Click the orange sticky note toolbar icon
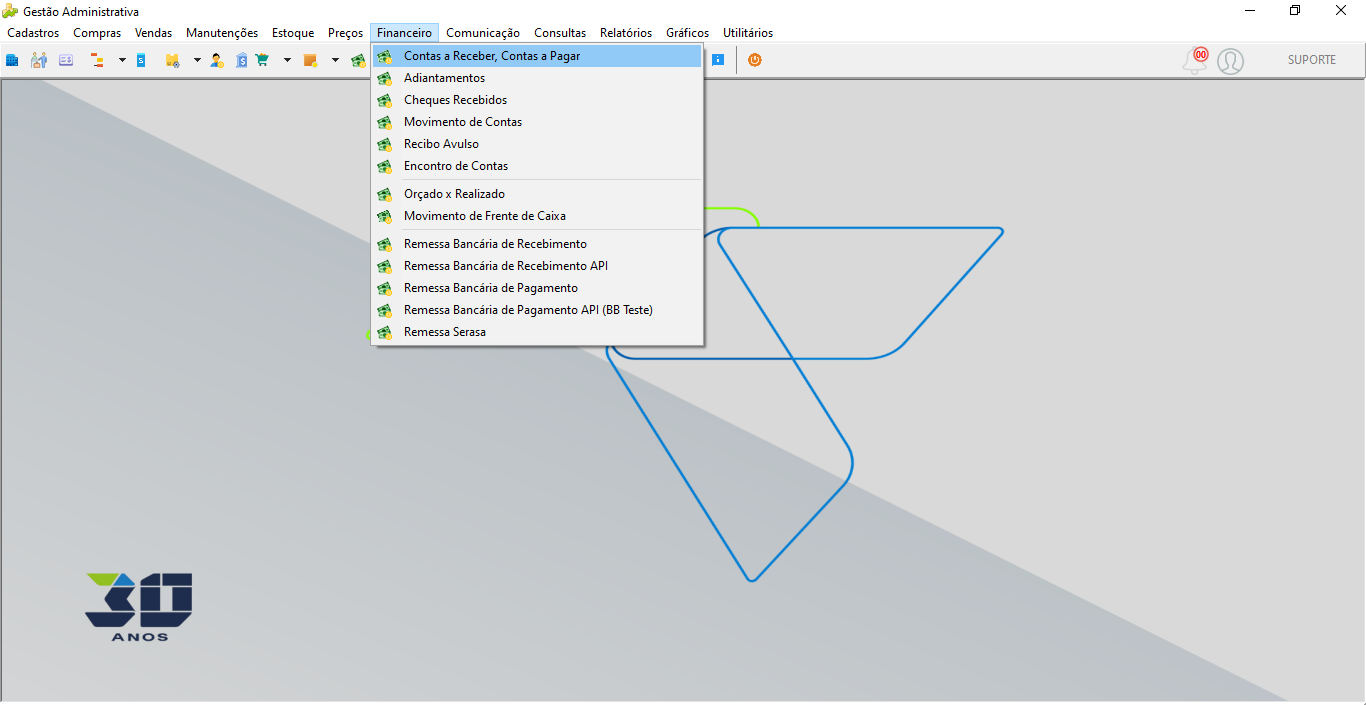Screen dimensions: 1366x705 coord(311,60)
